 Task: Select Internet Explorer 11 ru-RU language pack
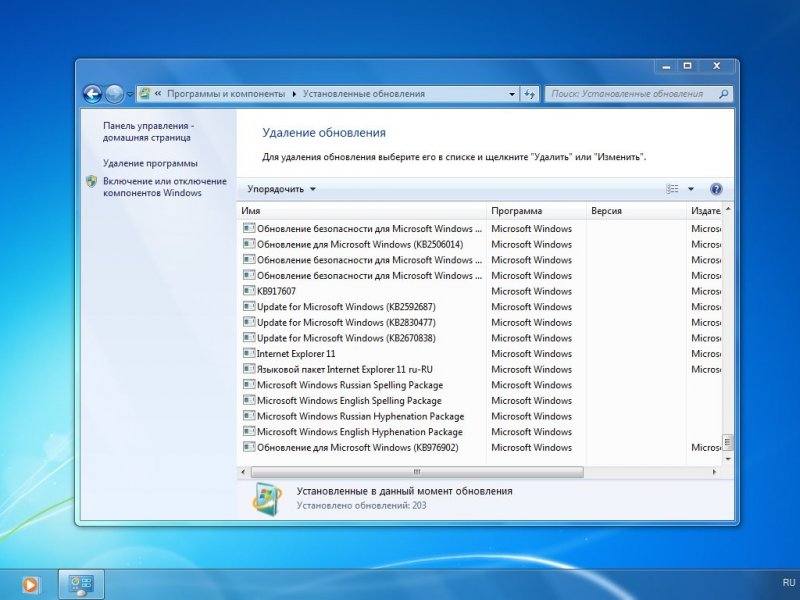pos(480,369)
